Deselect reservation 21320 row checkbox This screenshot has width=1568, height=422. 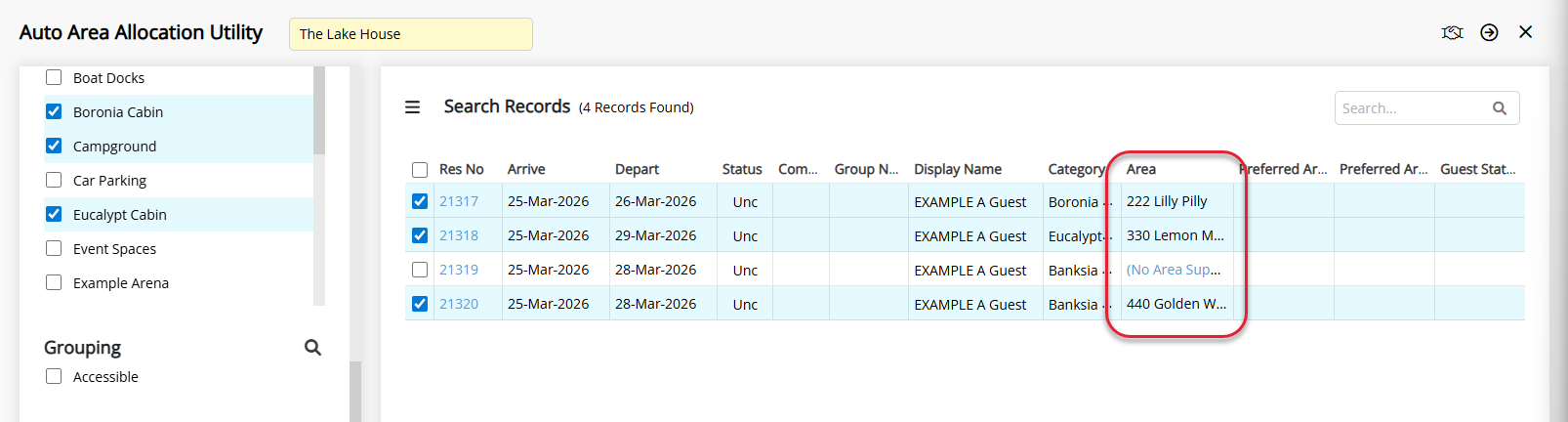pos(420,304)
